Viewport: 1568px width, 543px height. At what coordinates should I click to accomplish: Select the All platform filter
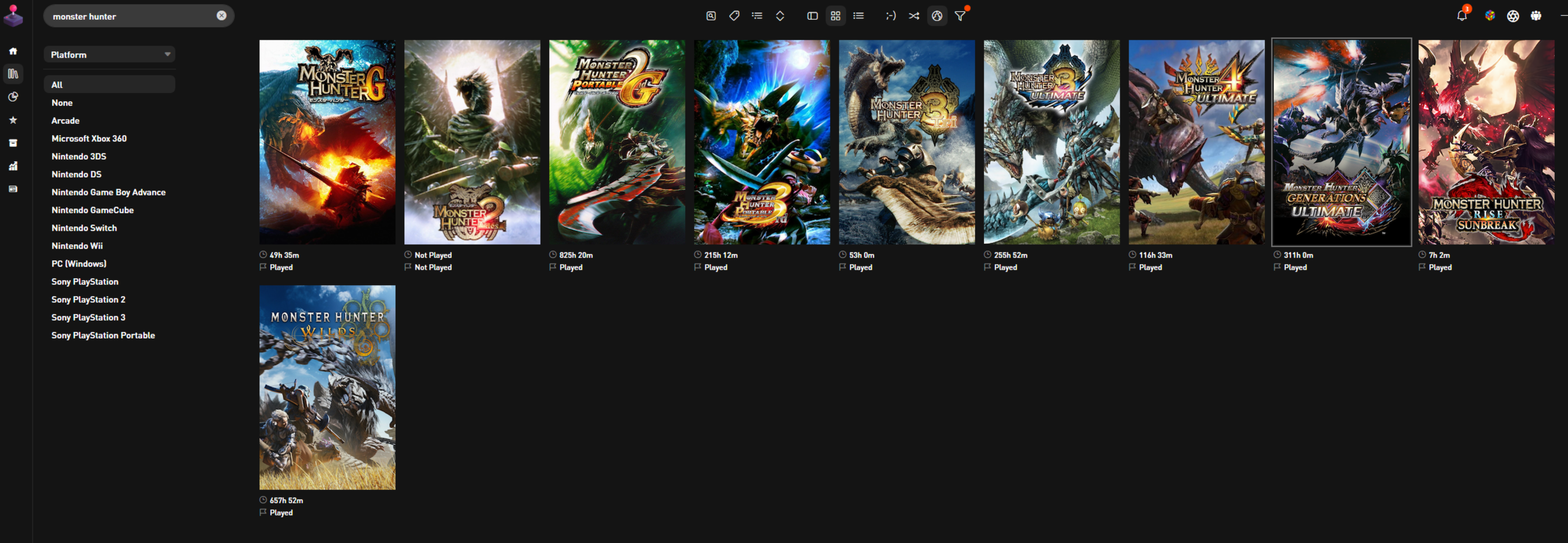pyautogui.click(x=57, y=85)
